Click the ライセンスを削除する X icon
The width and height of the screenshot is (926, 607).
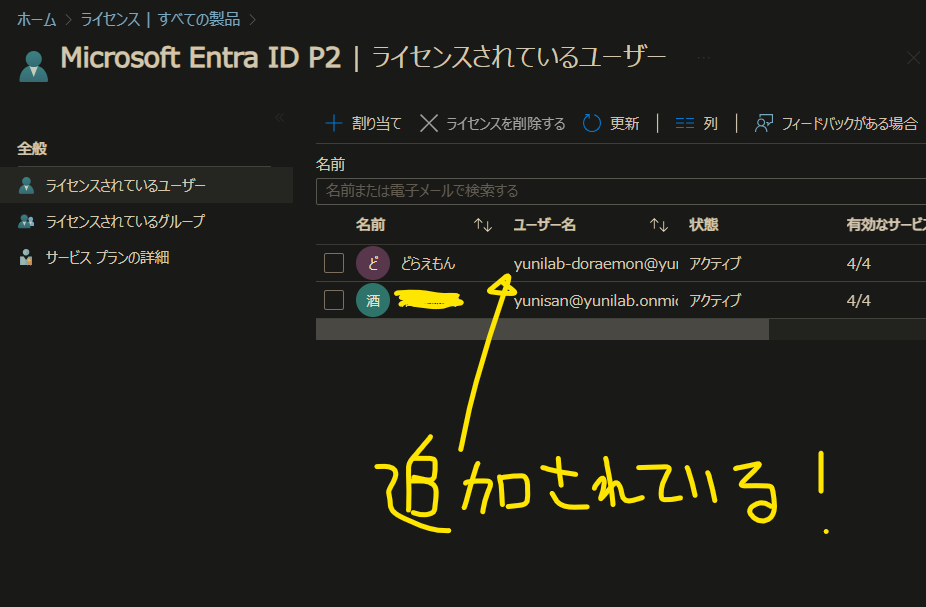430,122
